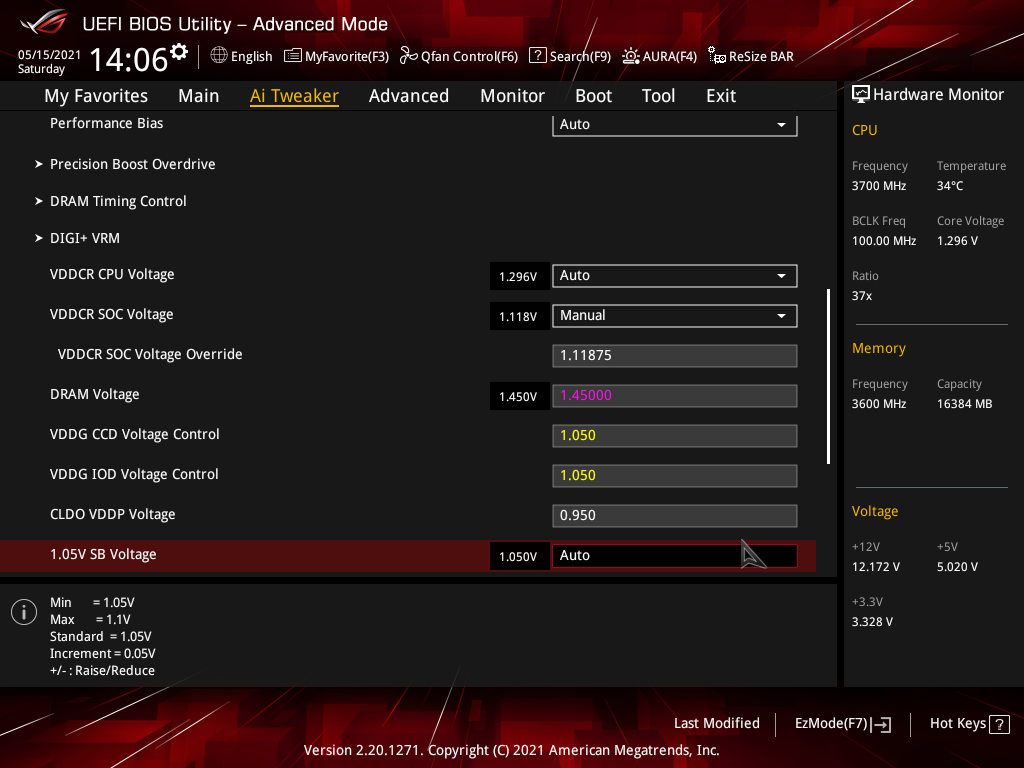The image size is (1024, 768).
Task: Click the VDDG IOD Voltage Control field
Action: (675, 475)
